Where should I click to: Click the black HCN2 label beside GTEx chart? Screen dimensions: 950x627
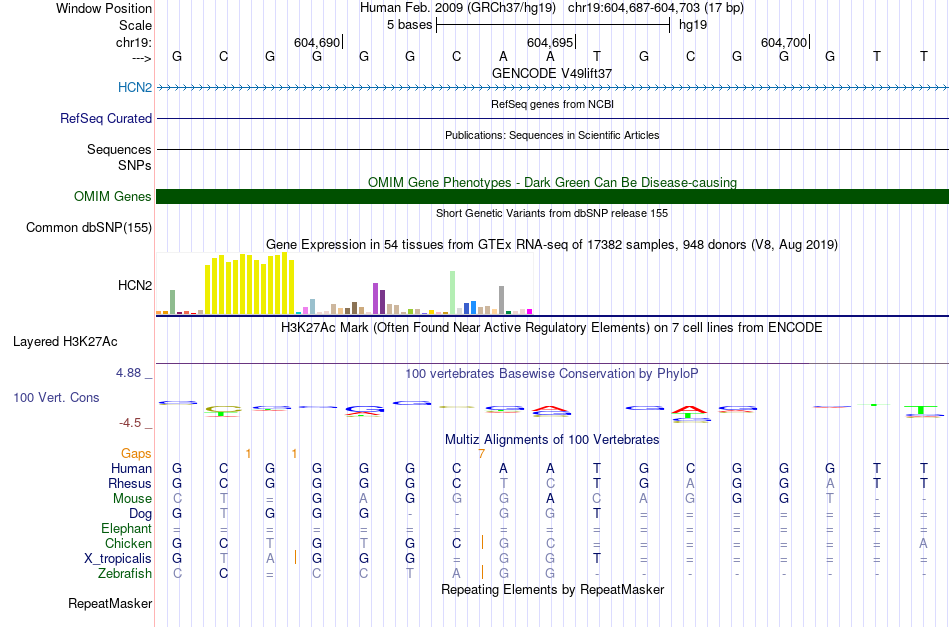point(135,285)
